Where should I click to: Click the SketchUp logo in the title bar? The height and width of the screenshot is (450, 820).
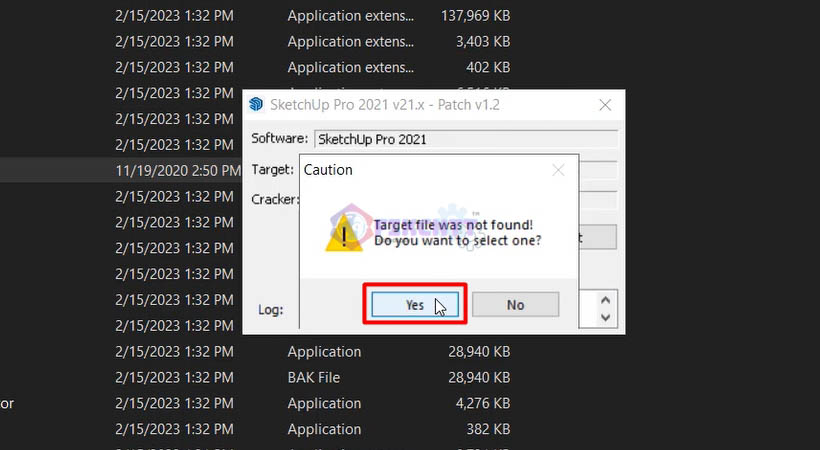pyautogui.click(x=256, y=105)
